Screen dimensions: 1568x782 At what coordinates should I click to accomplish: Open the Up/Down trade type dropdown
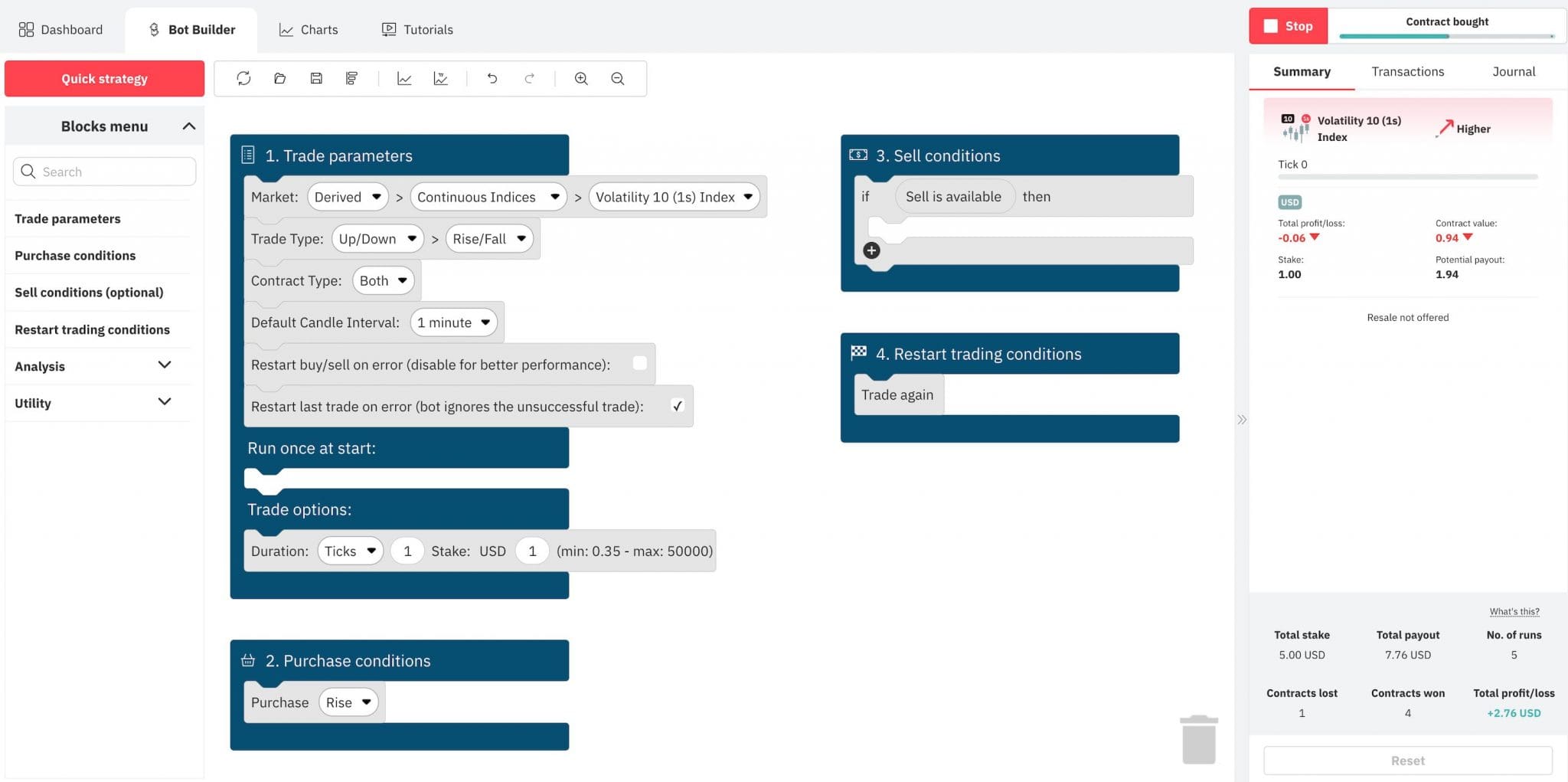377,239
